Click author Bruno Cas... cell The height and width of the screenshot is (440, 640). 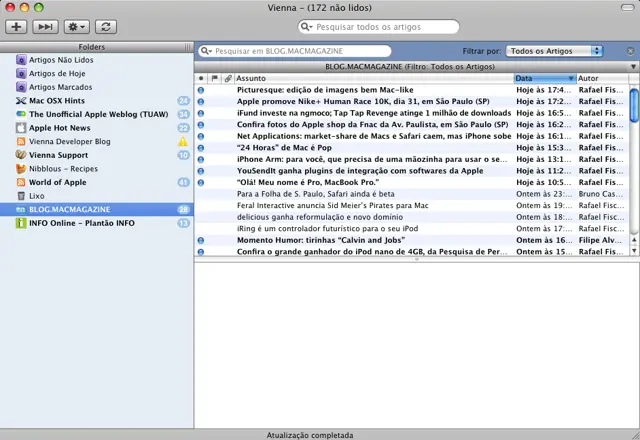point(601,194)
